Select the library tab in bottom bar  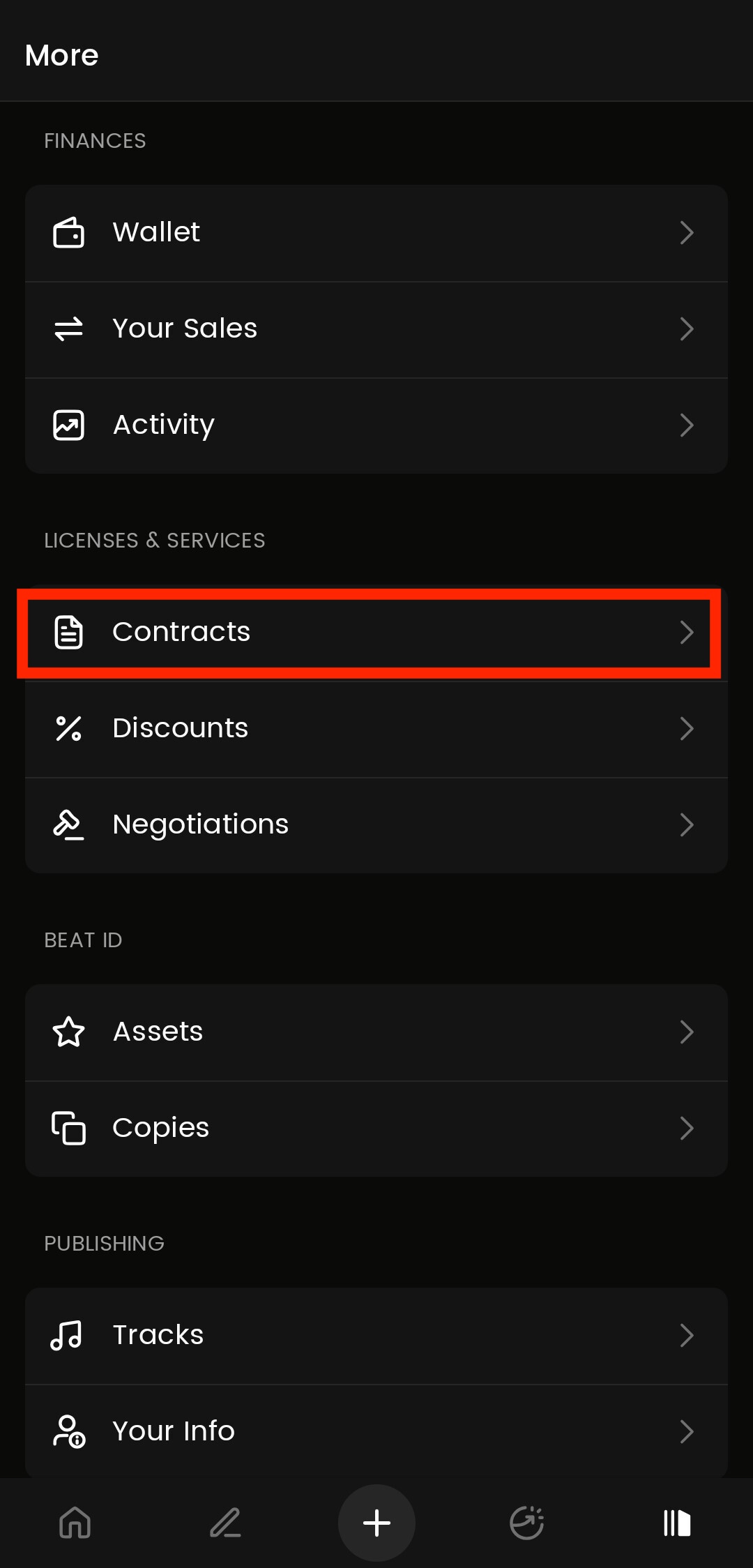click(x=676, y=1522)
